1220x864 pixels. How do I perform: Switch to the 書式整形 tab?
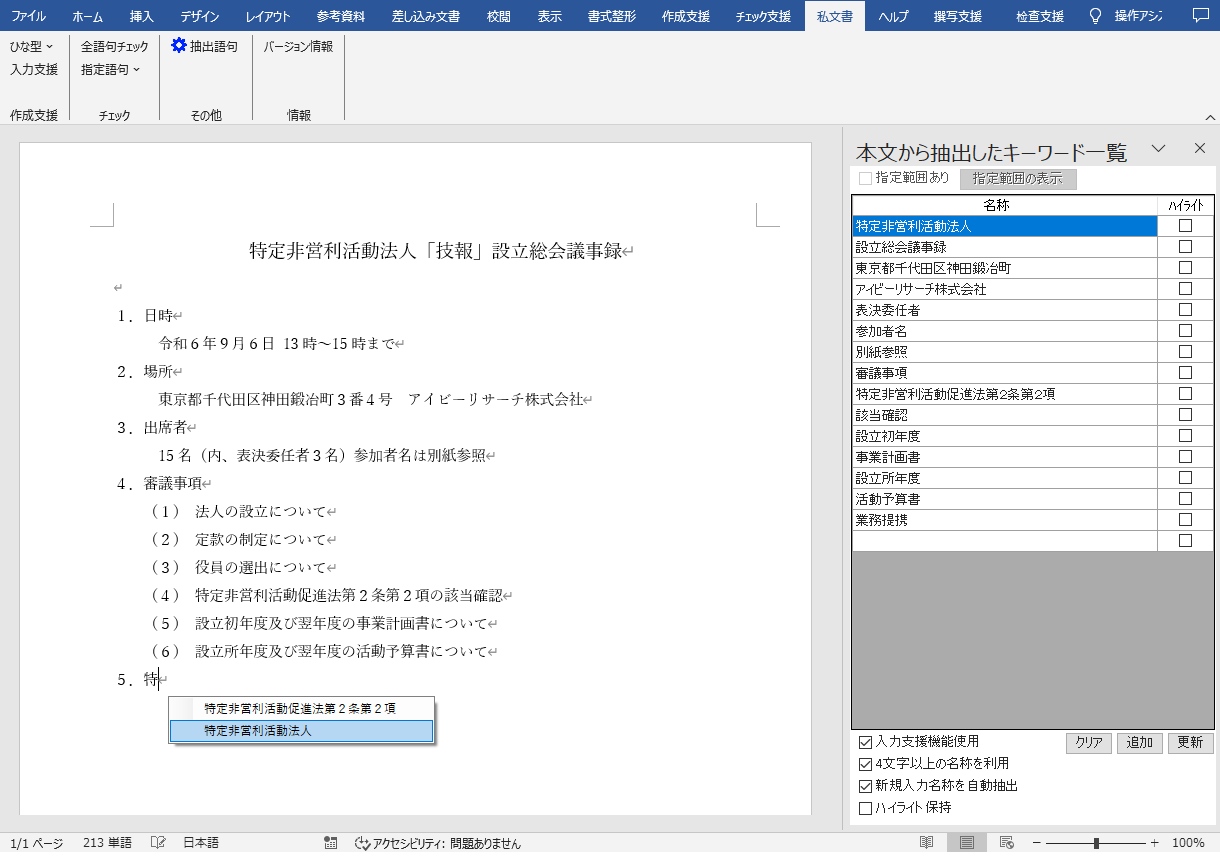(612, 16)
